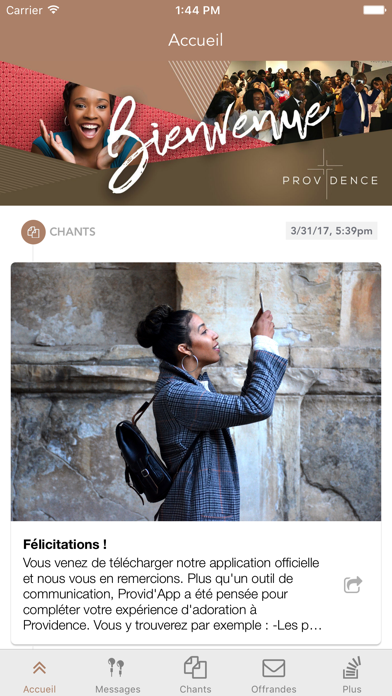Tap the Accueil header title

click(196, 40)
